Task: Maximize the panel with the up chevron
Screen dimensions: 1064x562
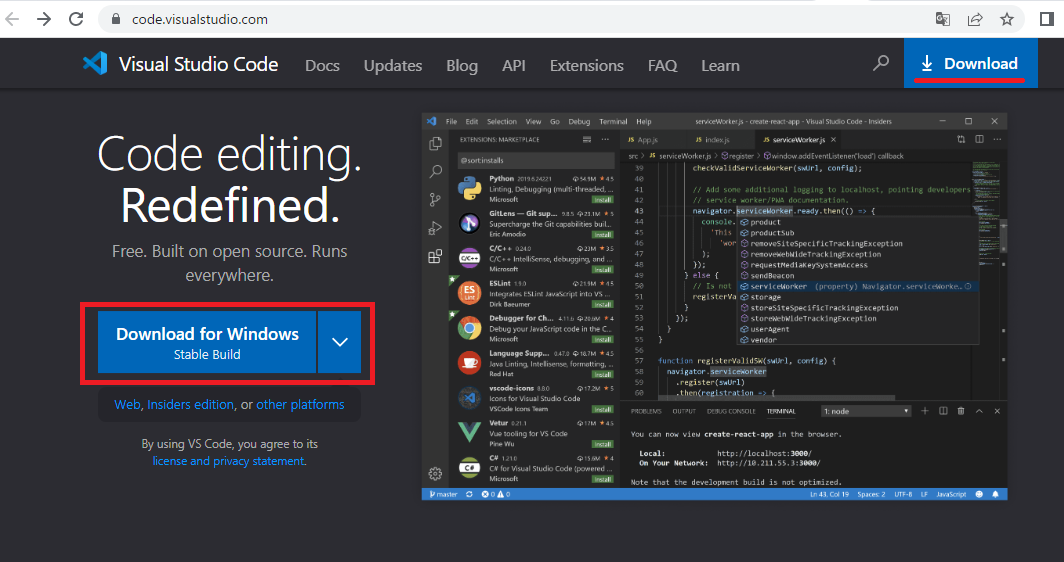Action: point(979,411)
